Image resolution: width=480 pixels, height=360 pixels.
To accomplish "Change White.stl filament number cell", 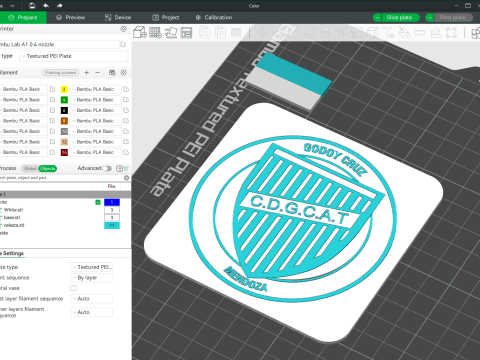I will click(112, 210).
